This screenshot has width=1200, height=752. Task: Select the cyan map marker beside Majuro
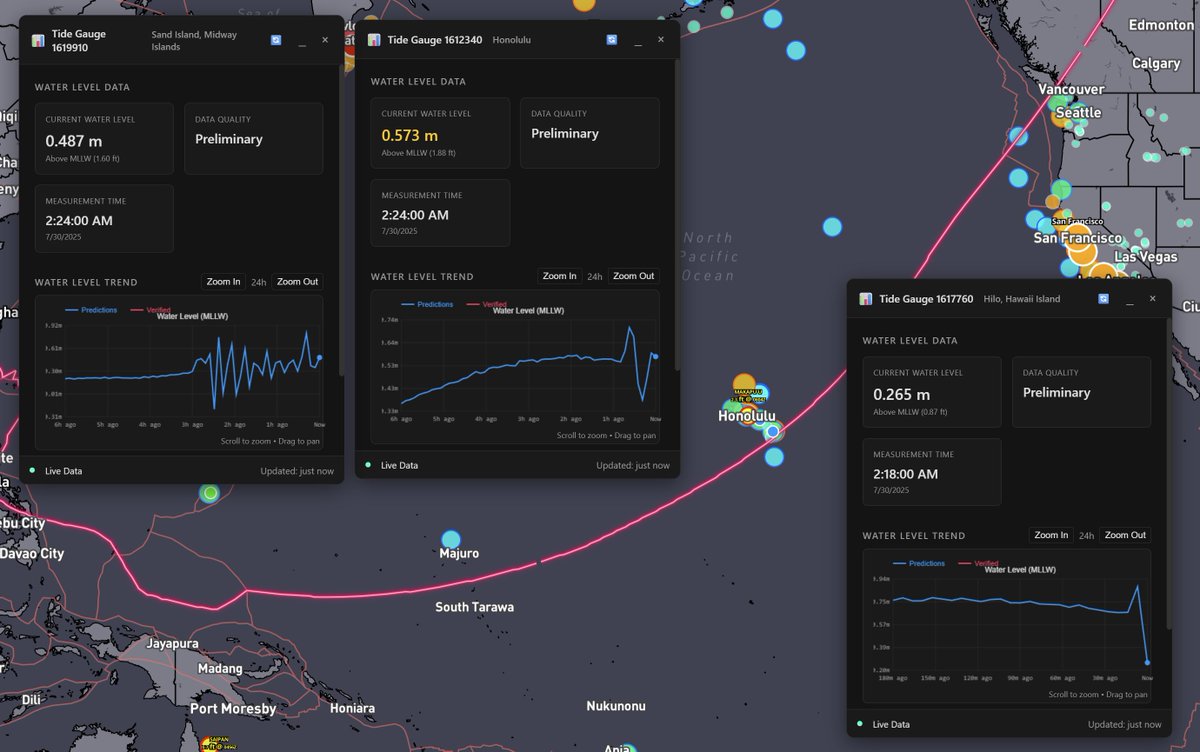pyautogui.click(x=451, y=539)
